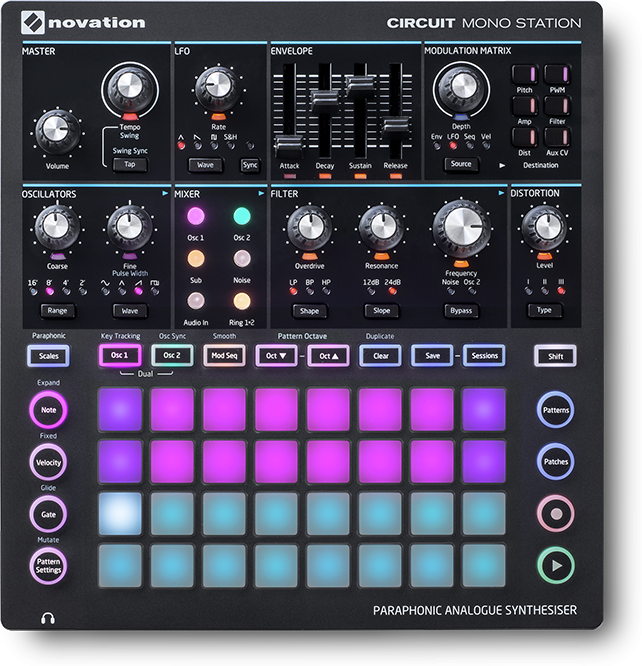Toggle the Ring 1*2 mixer pad

pos(242,301)
